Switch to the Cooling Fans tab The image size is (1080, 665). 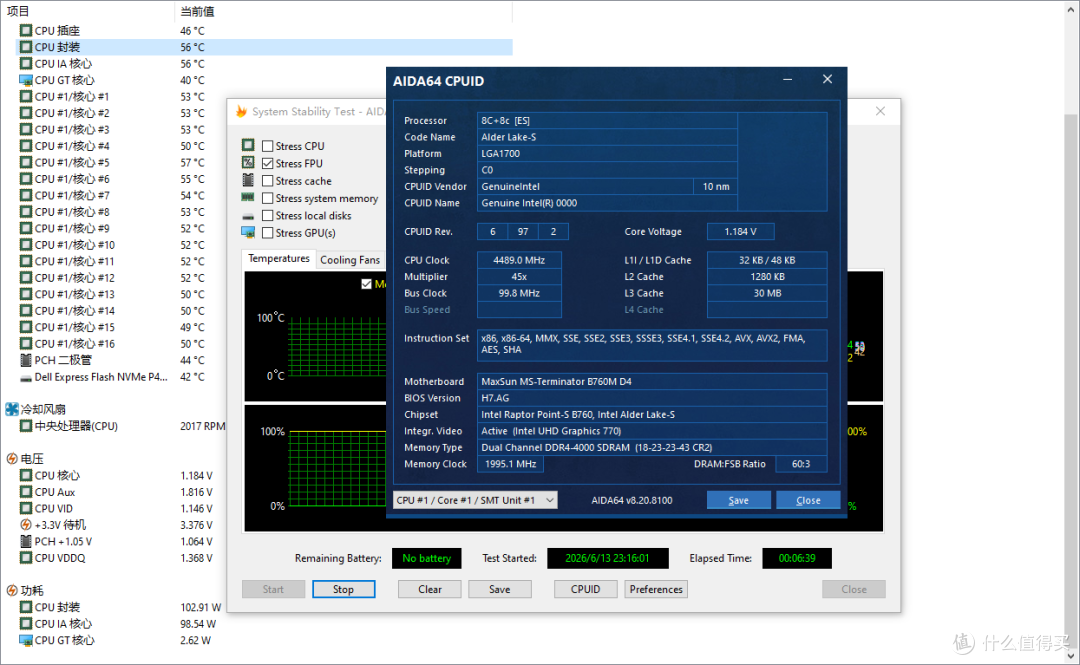(350, 260)
